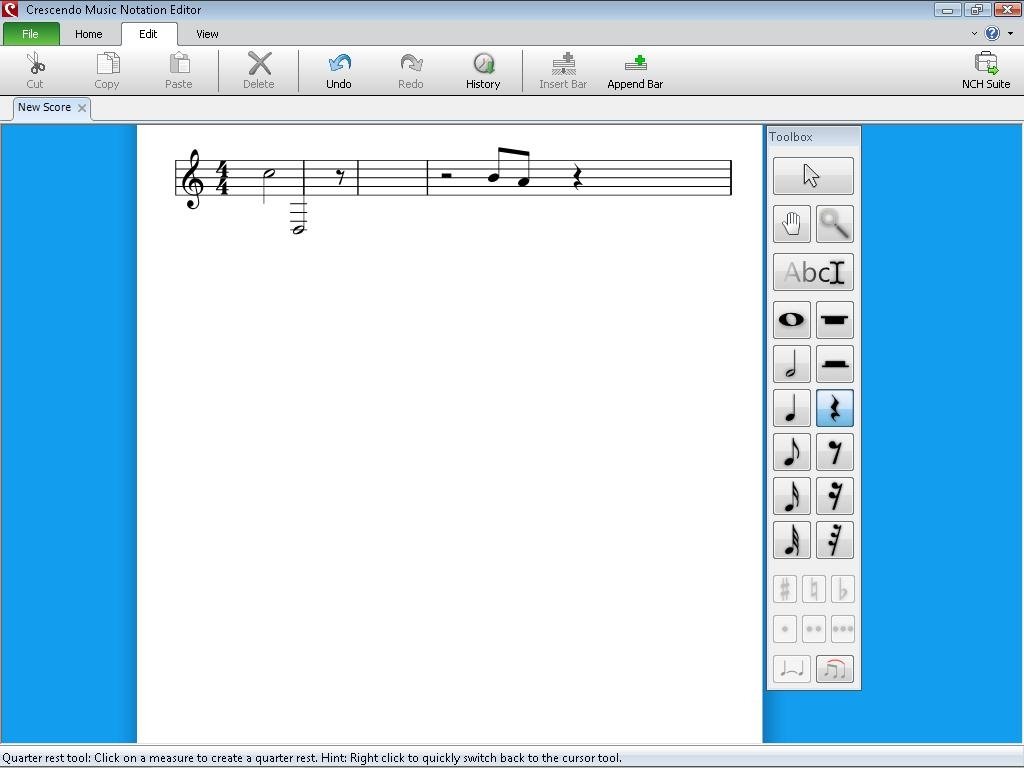Apply the sharp accidental
This screenshot has width=1024, height=768.
point(785,589)
